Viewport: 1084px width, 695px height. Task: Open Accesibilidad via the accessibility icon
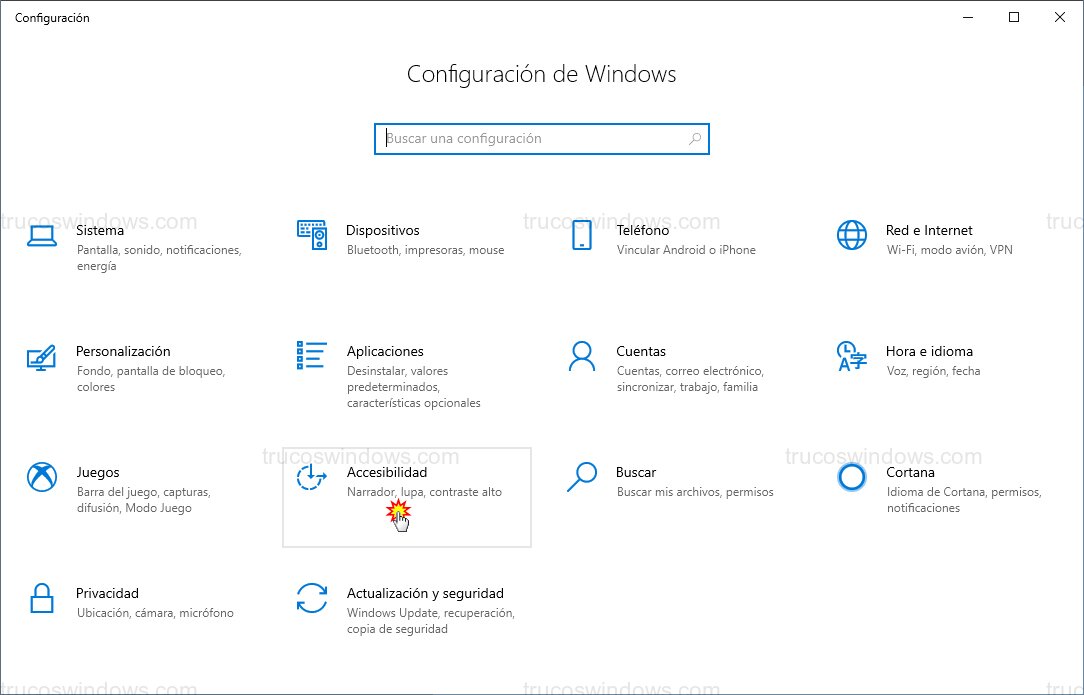[x=311, y=477]
